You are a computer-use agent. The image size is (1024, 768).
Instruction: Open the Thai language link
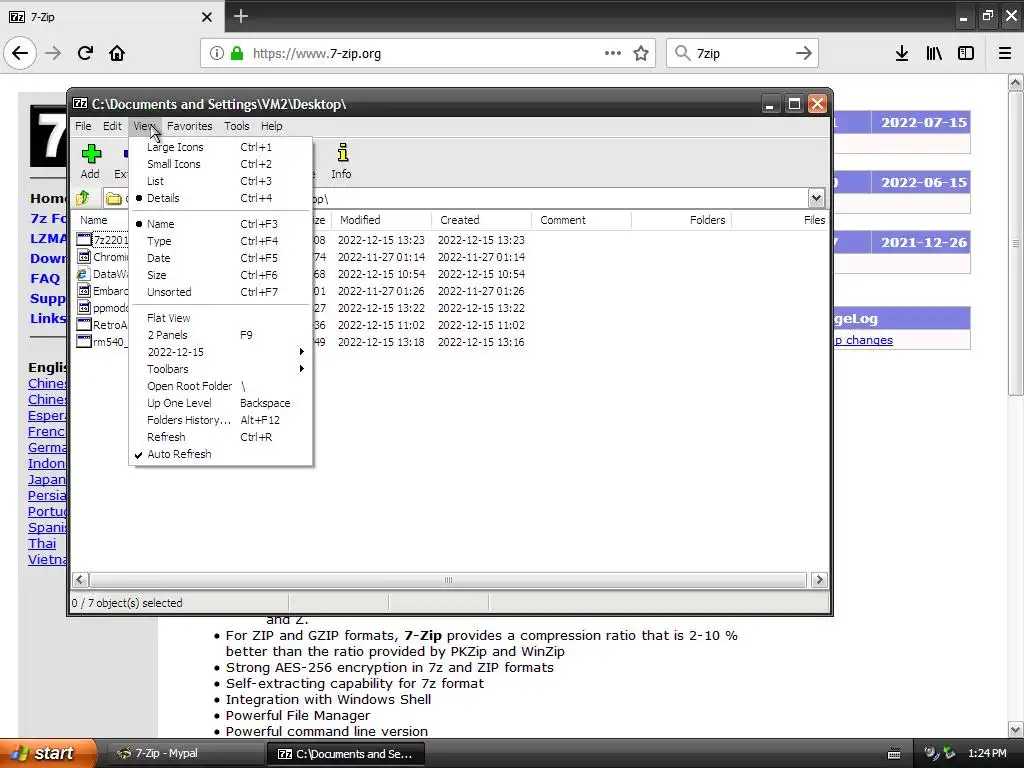[42, 543]
